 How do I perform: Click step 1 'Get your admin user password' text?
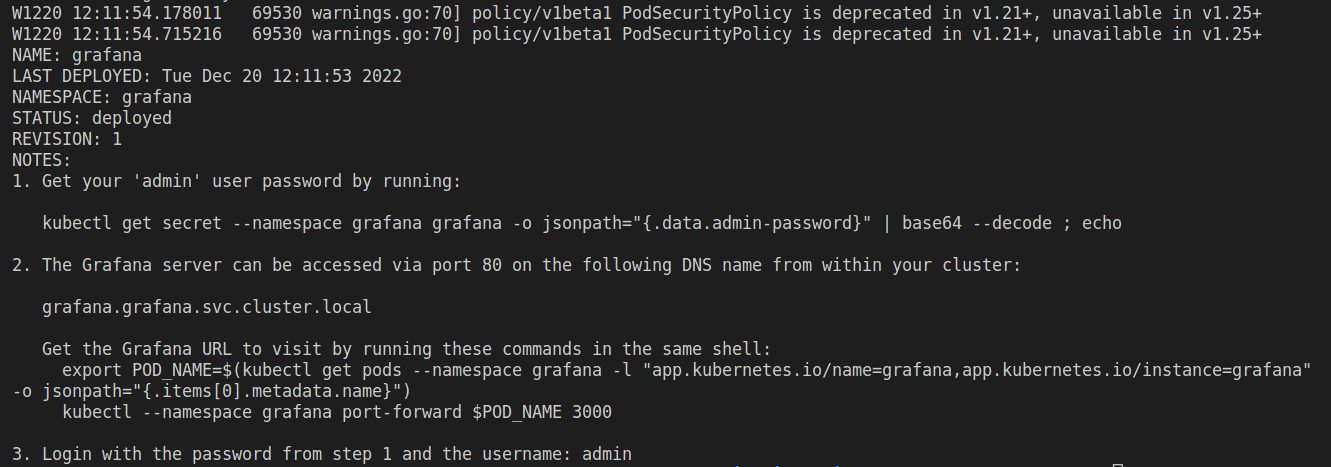pyautogui.click(x=236, y=181)
